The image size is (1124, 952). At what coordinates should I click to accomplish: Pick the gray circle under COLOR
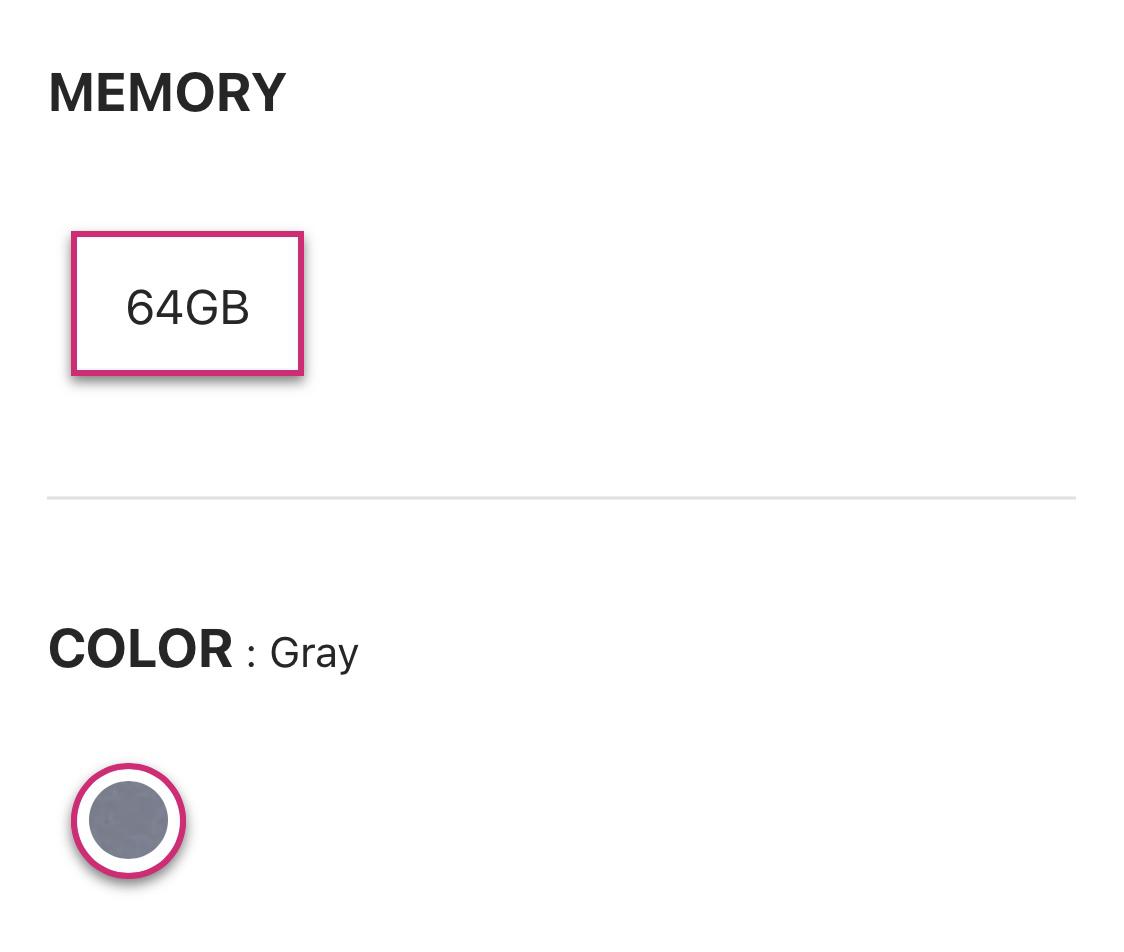pyautogui.click(x=128, y=820)
